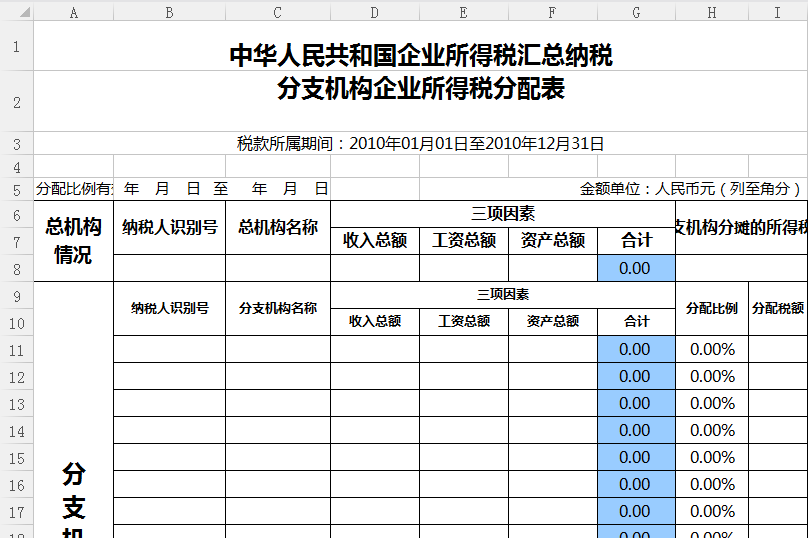Click the empty head office taxpayer ID cell in row 8
This screenshot has height=538, width=808.
pyautogui.click(x=169, y=268)
